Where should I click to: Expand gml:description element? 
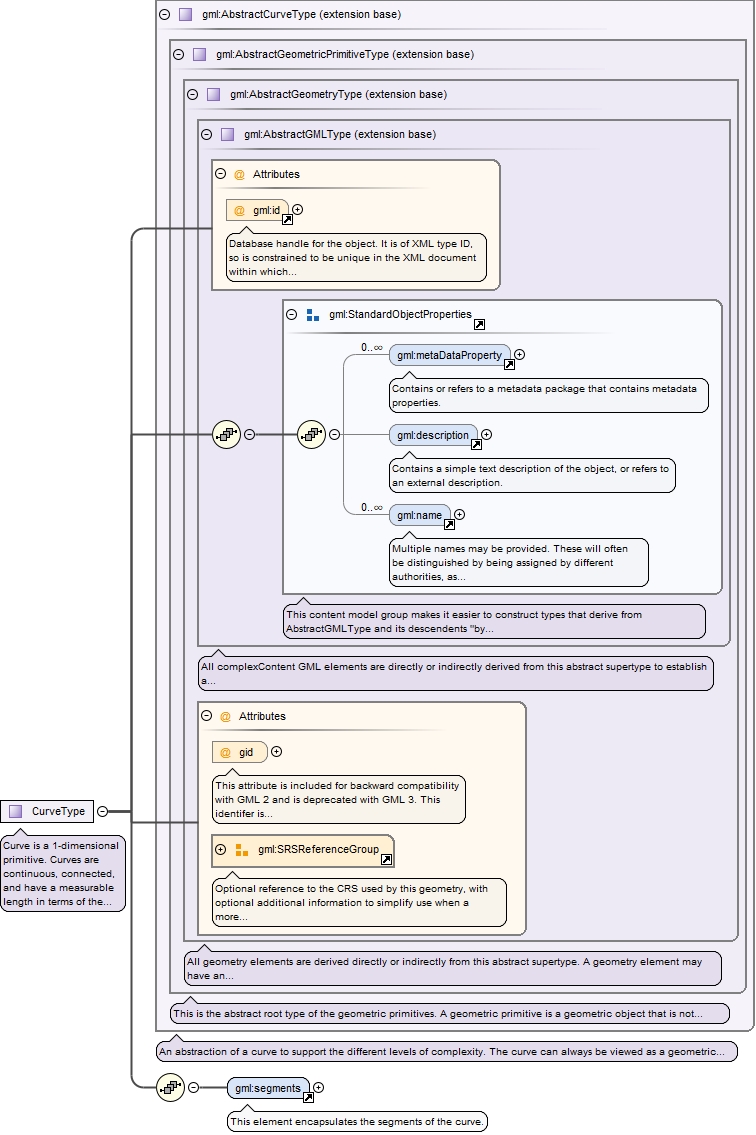487,434
